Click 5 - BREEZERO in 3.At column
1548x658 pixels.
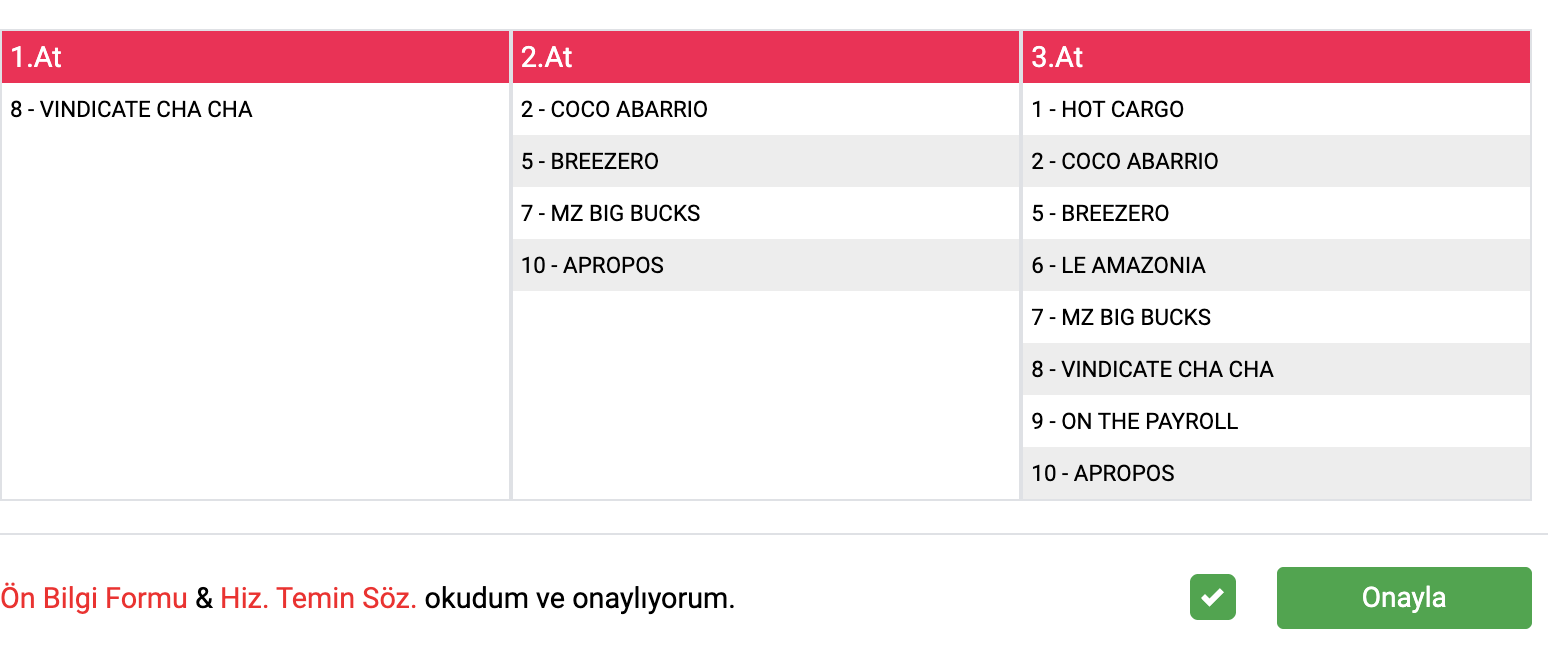tap(1100, 214)
